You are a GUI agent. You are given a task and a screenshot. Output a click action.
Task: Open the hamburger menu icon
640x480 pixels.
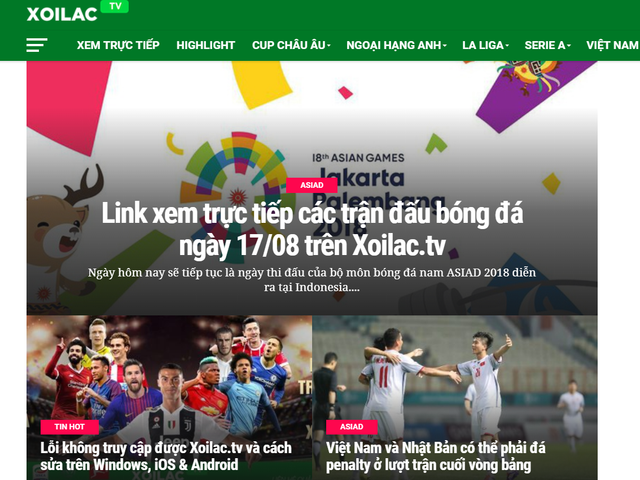37,45
